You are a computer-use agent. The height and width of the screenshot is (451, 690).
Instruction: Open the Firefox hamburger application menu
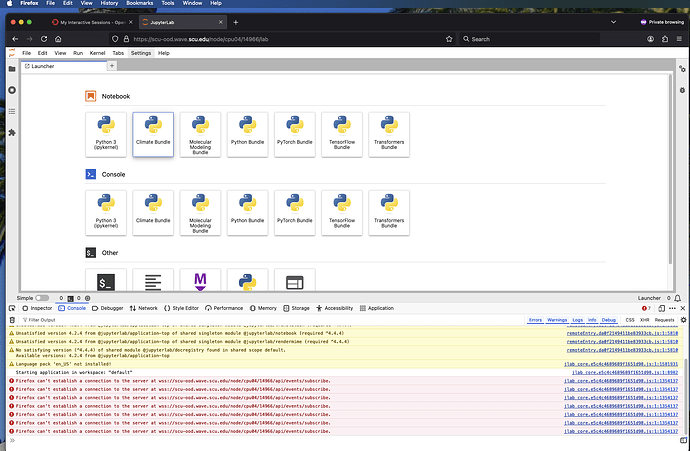(679, 39)
